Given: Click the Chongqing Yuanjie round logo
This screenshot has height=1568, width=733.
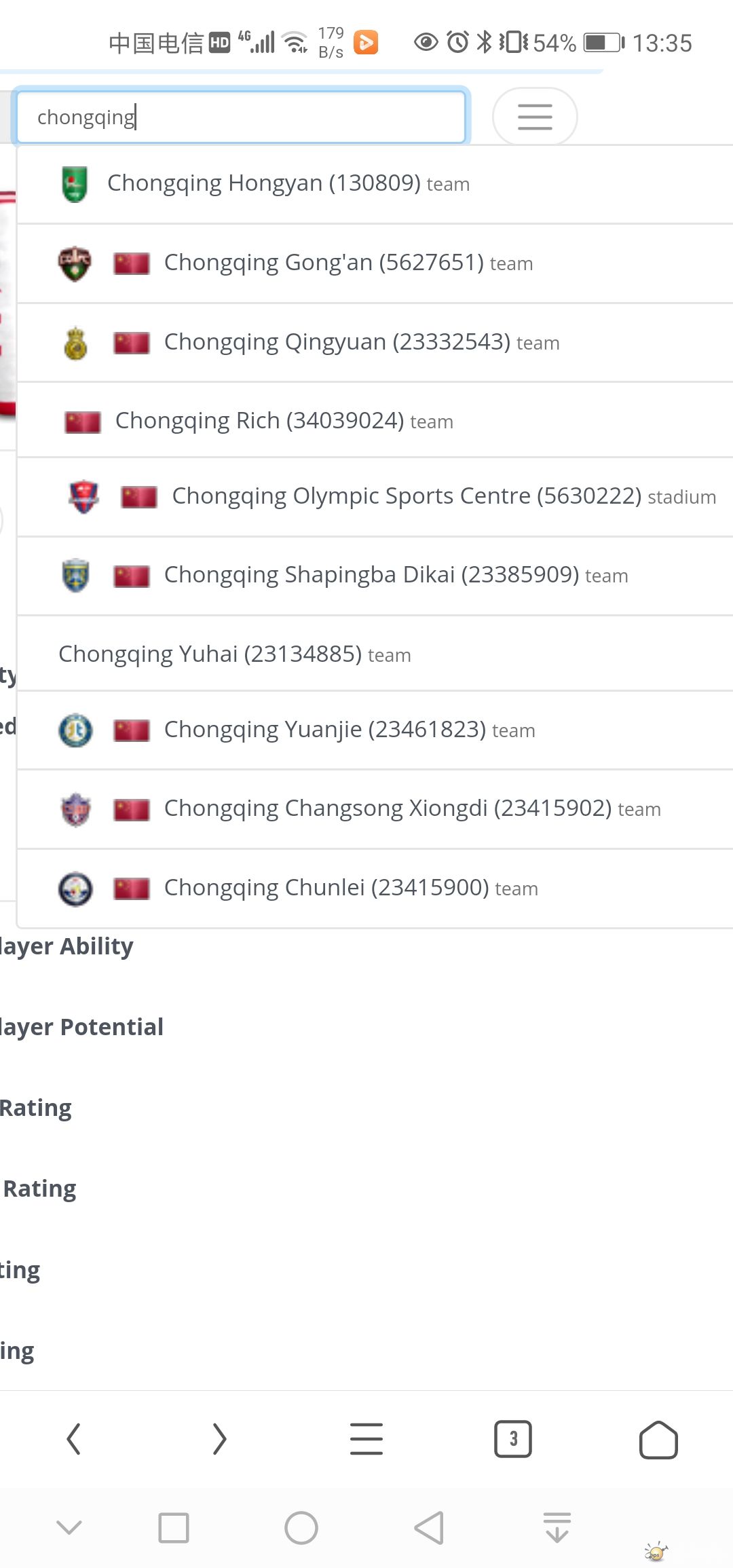Looking at the screenshot, I should (x=75, y=730).
